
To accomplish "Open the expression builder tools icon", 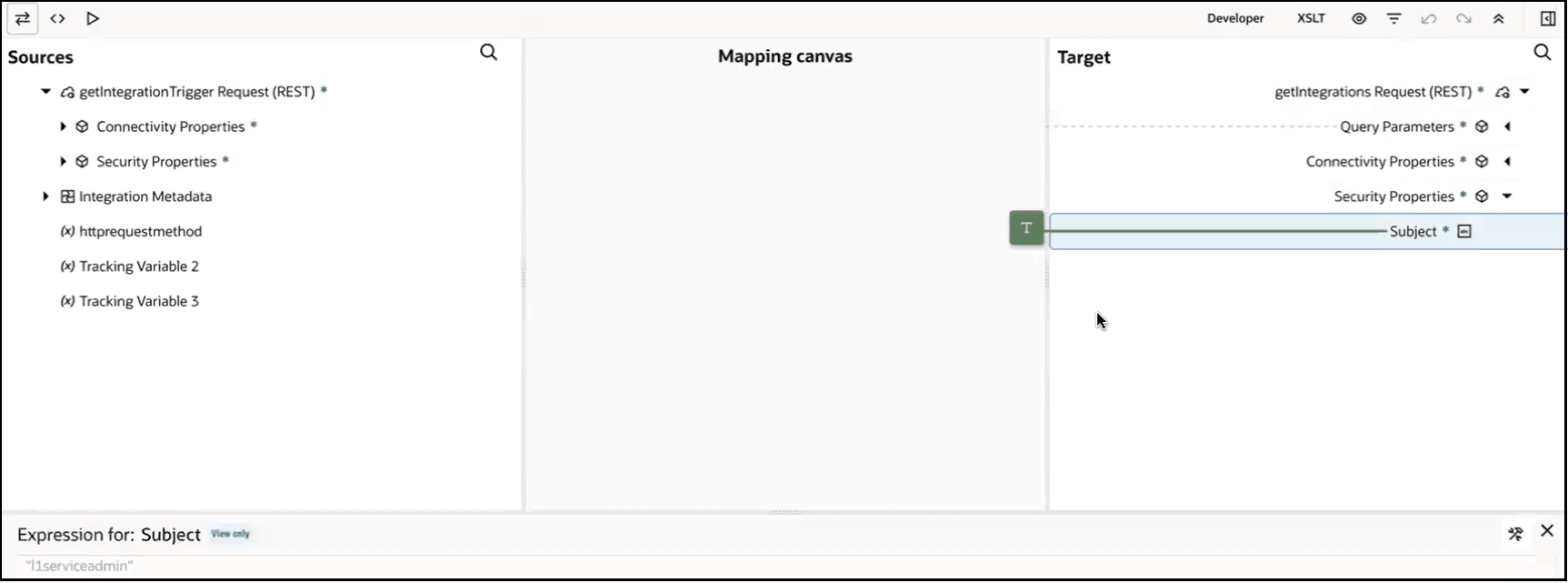I will coord(1515,534).
